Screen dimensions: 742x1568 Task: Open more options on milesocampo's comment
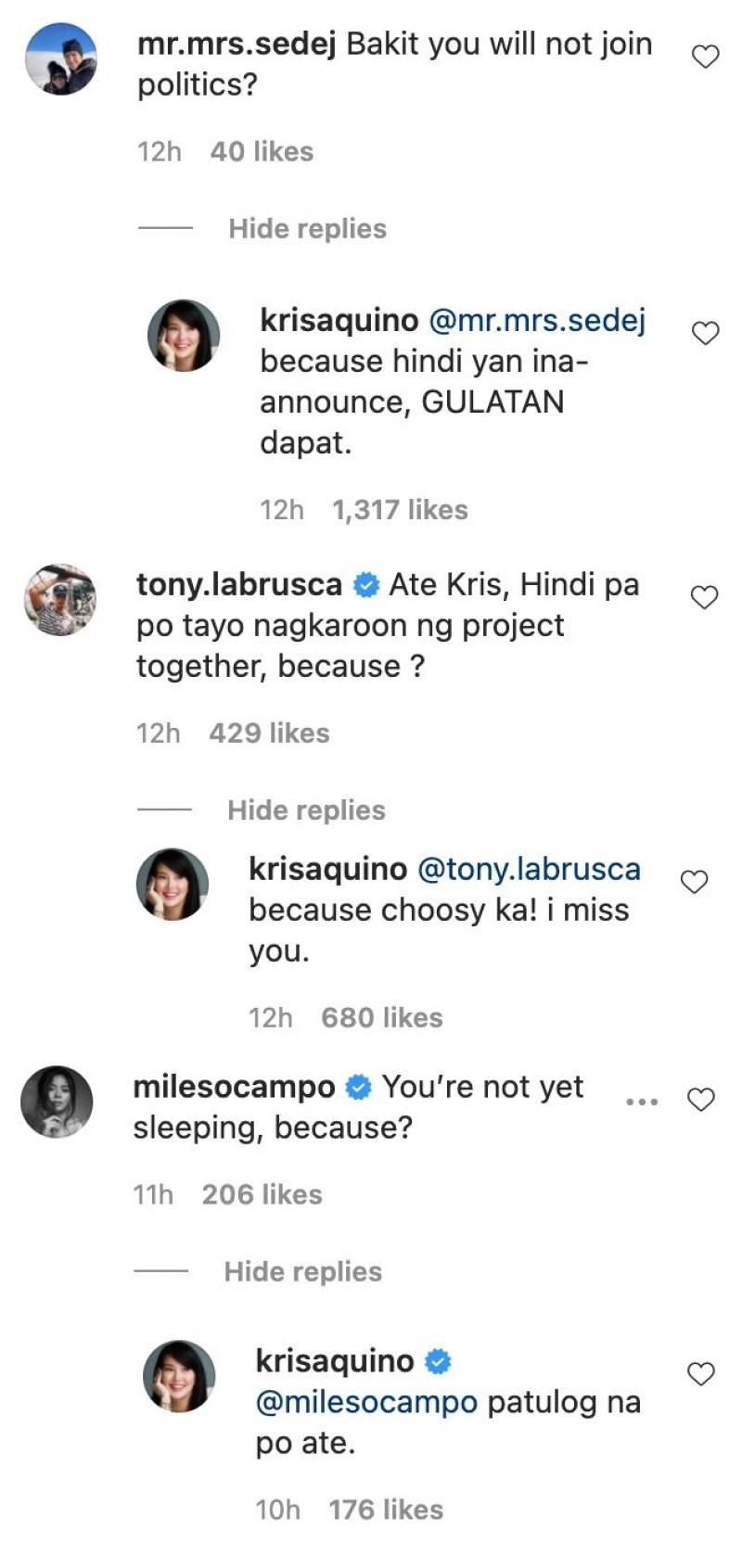[x=642, y=1102]
